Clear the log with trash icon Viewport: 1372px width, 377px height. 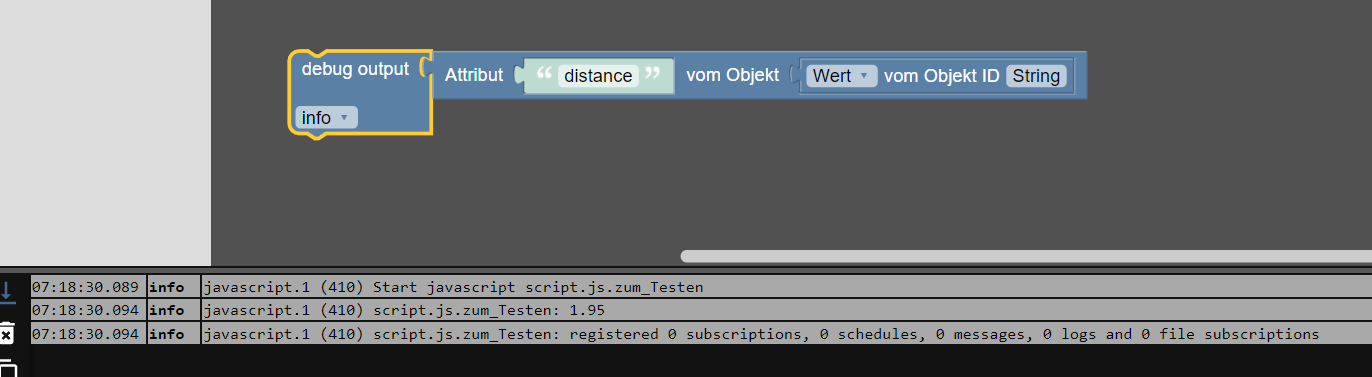tap(7, 332)
